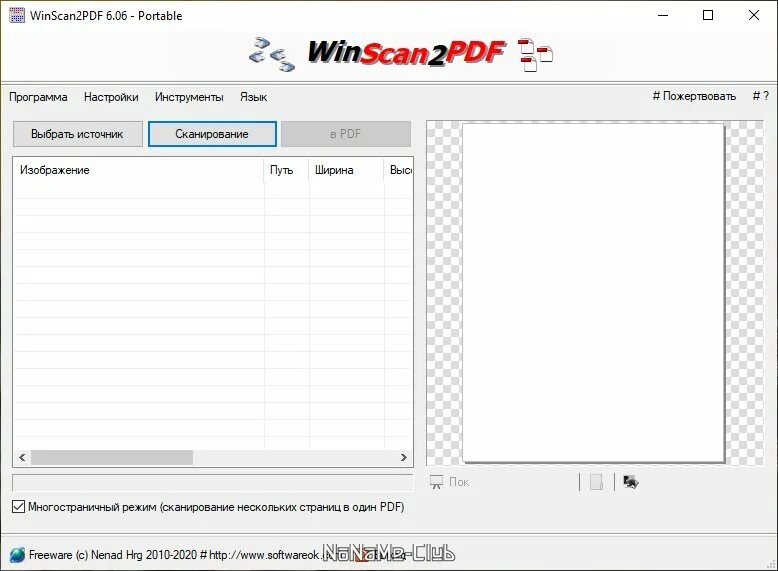The height and width of the screenshot is (571, 778).
Task: Open the Инструменты menu
Action: point(189,97)
